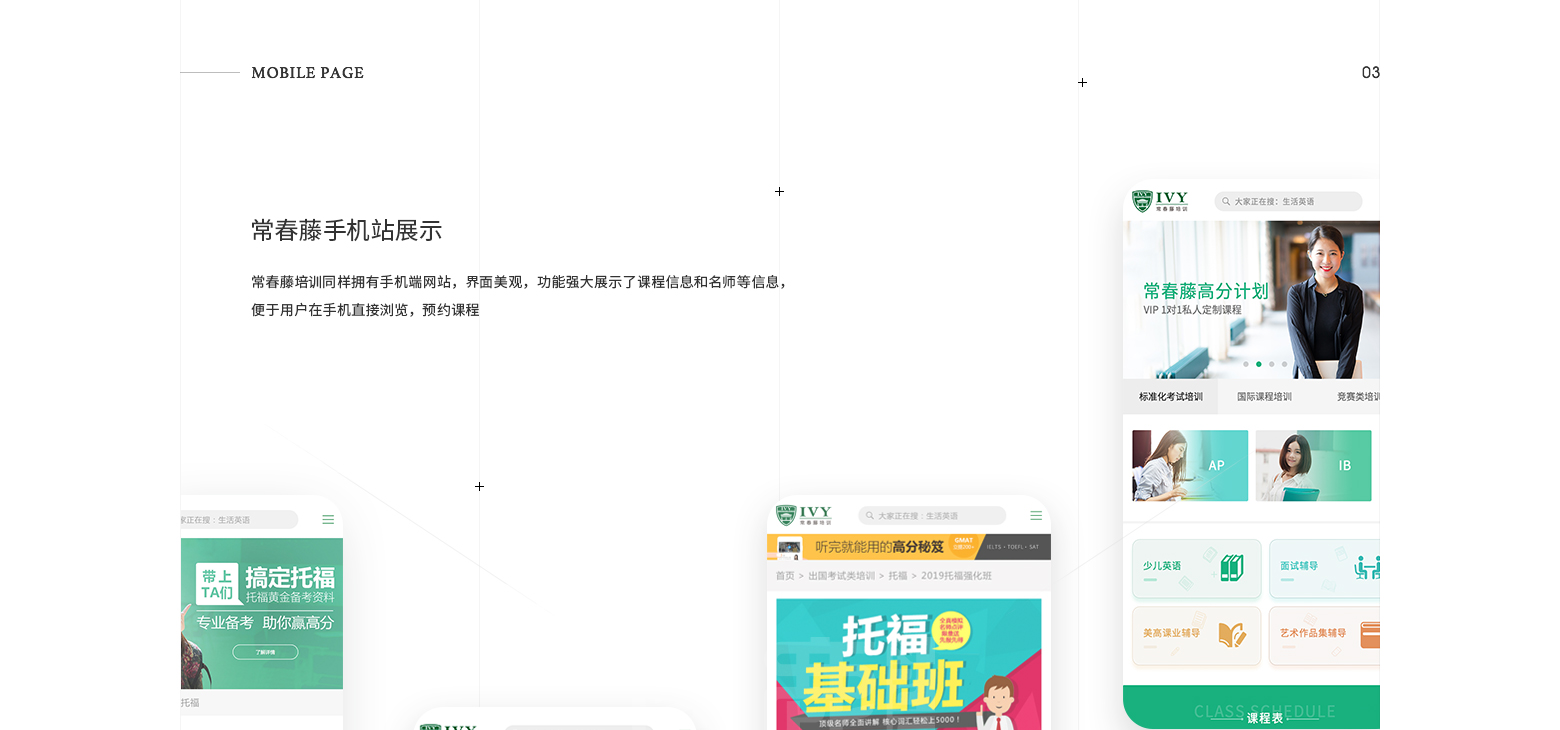Open the IB course card
Screen dimensions: 1560x730
point(1313,465)
